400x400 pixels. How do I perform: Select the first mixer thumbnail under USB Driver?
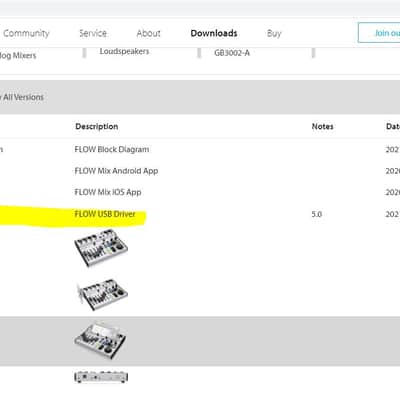tap(101, 248)
